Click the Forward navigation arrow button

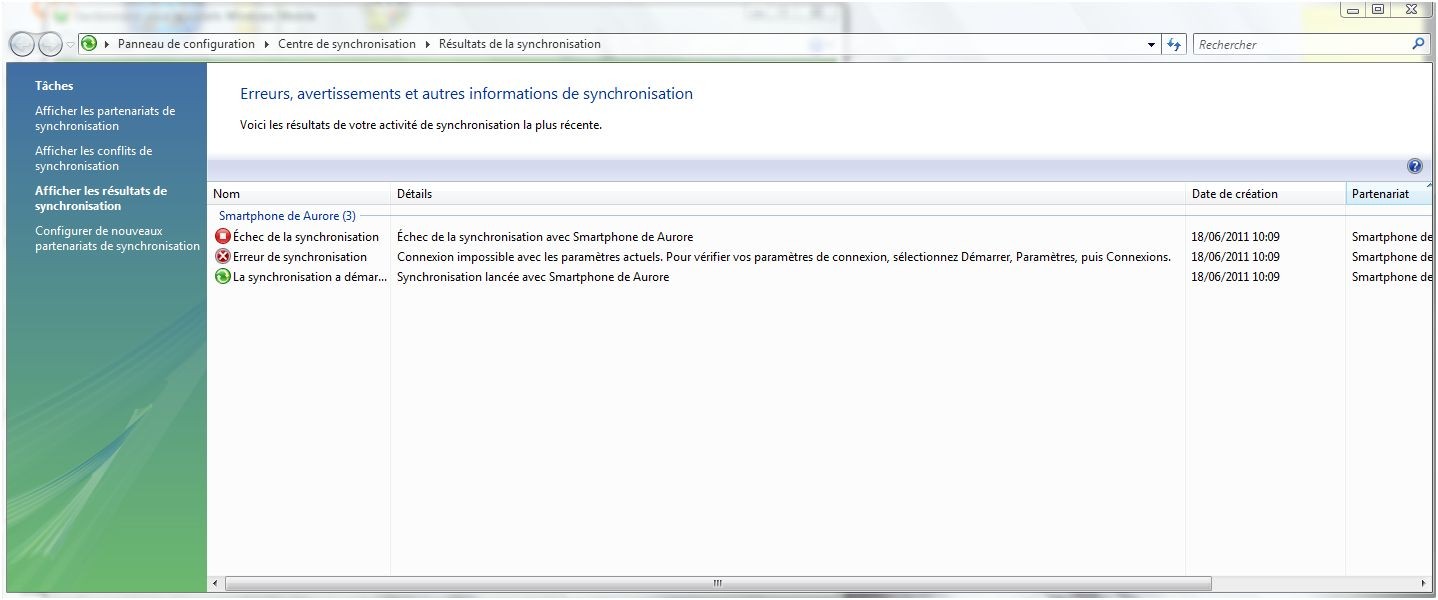[50, 45]
